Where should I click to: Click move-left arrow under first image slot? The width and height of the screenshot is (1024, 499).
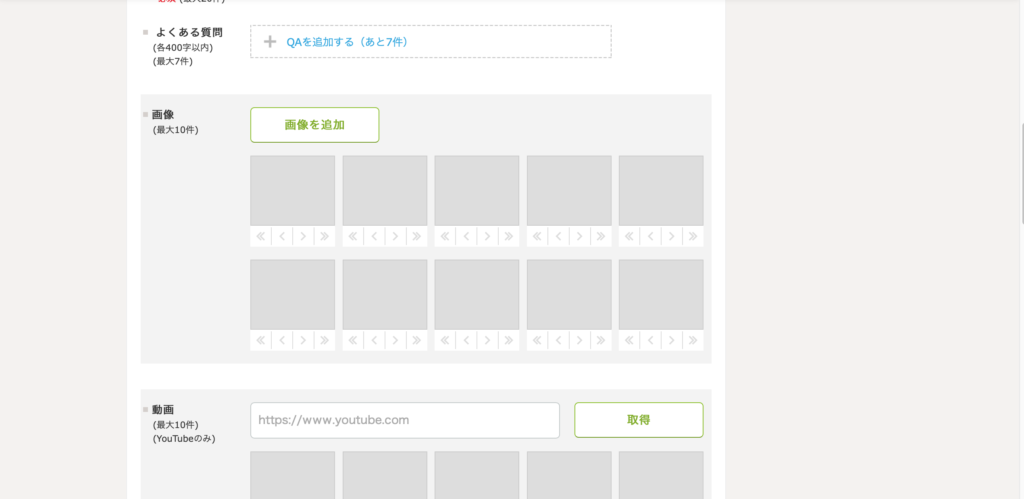point(282,237)
